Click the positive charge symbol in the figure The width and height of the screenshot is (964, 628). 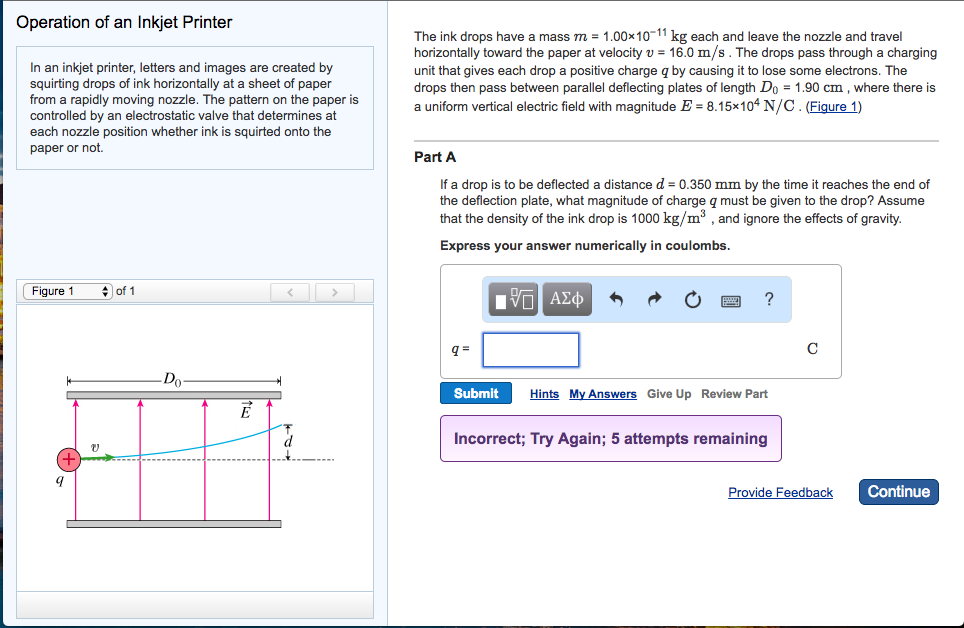click(x=67, y=459)
